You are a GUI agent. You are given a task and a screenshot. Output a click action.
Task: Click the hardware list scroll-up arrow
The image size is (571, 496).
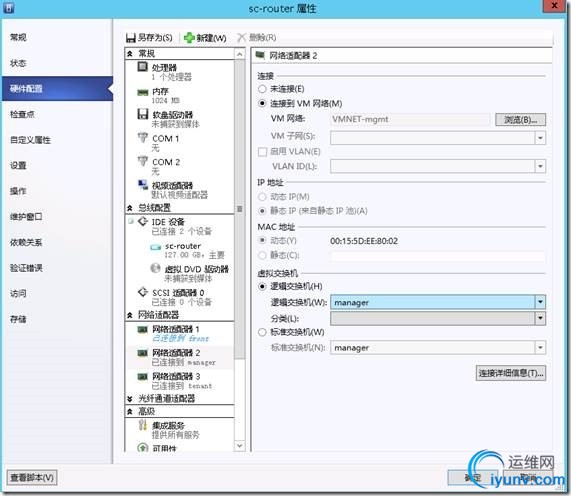[x=240, y=55]
